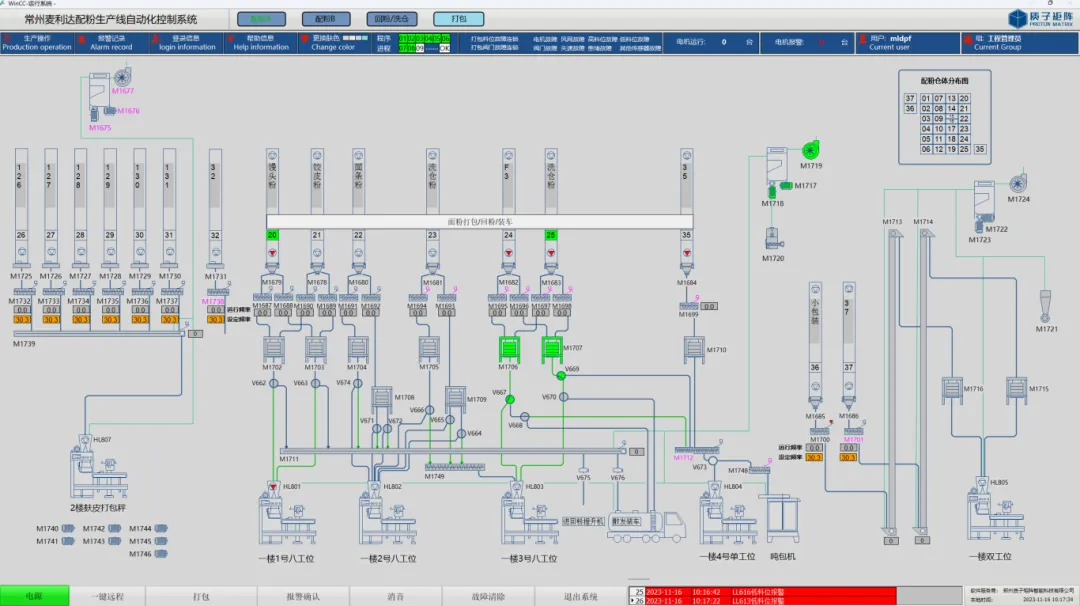Screen dimensions: 1080x606
Task: Switch to the 回粉/洗仓 tab
Action: (391, 19)
